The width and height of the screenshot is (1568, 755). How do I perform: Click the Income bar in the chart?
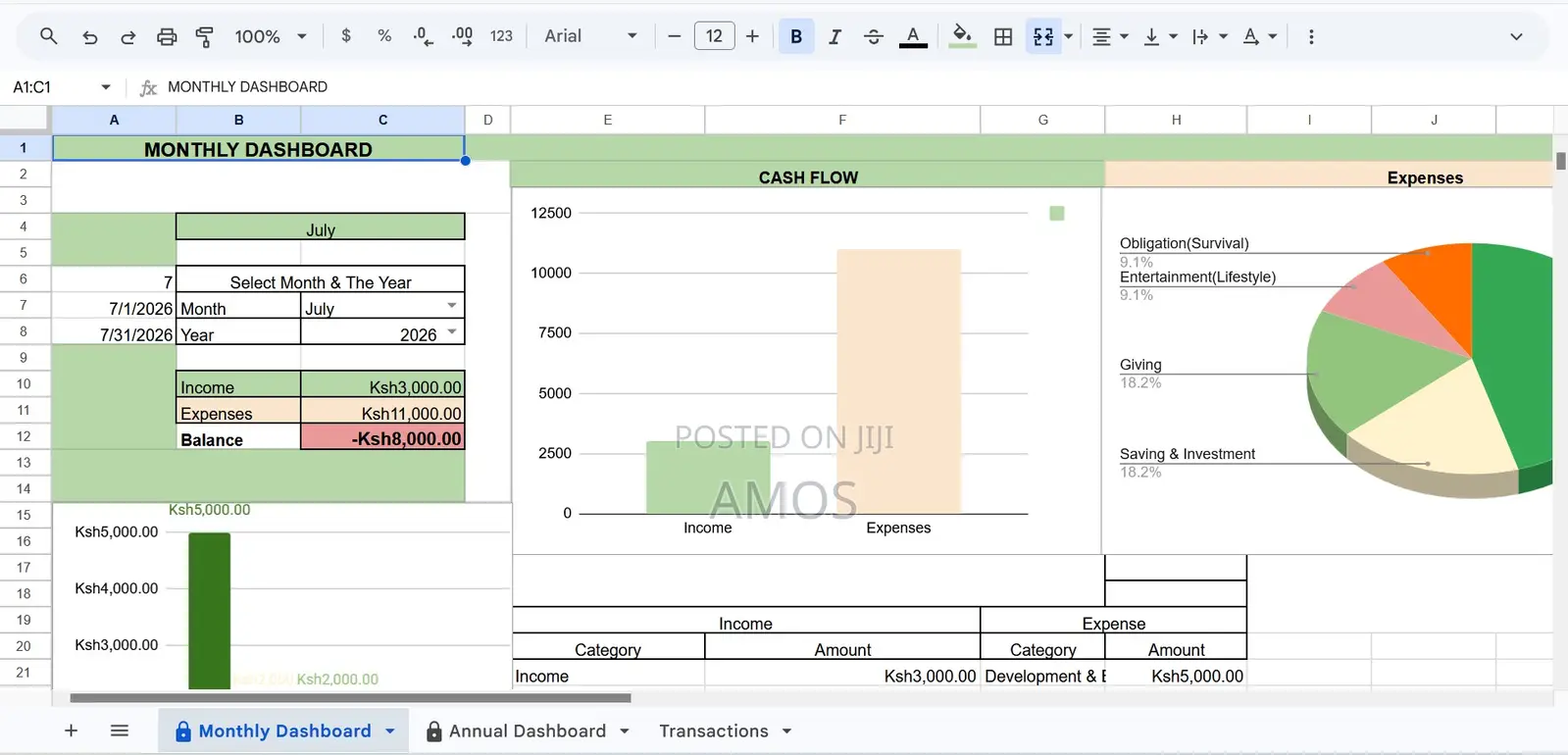pyautogui.click(x=708, y=478)
